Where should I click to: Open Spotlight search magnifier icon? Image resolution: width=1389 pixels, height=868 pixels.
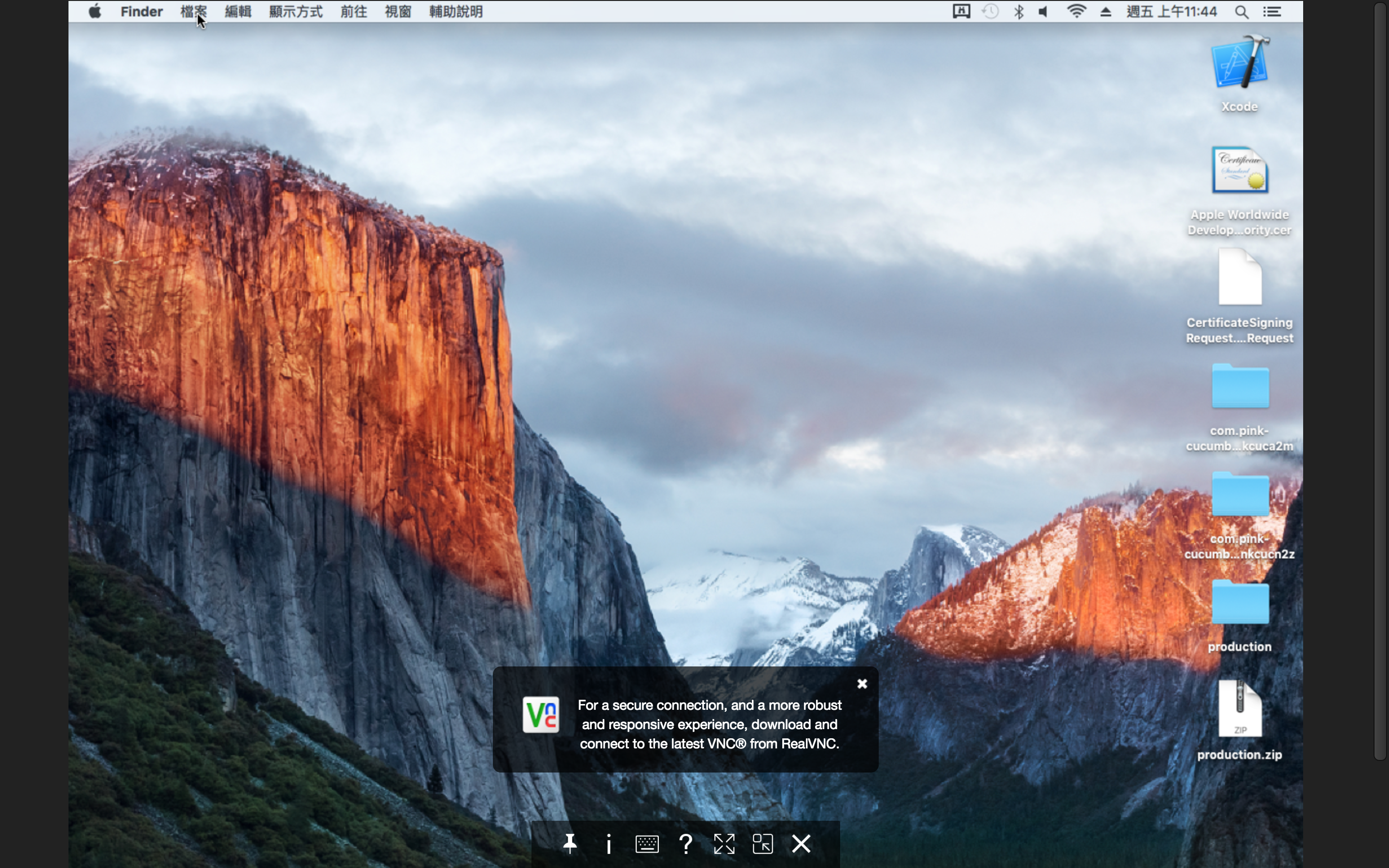1241,12
